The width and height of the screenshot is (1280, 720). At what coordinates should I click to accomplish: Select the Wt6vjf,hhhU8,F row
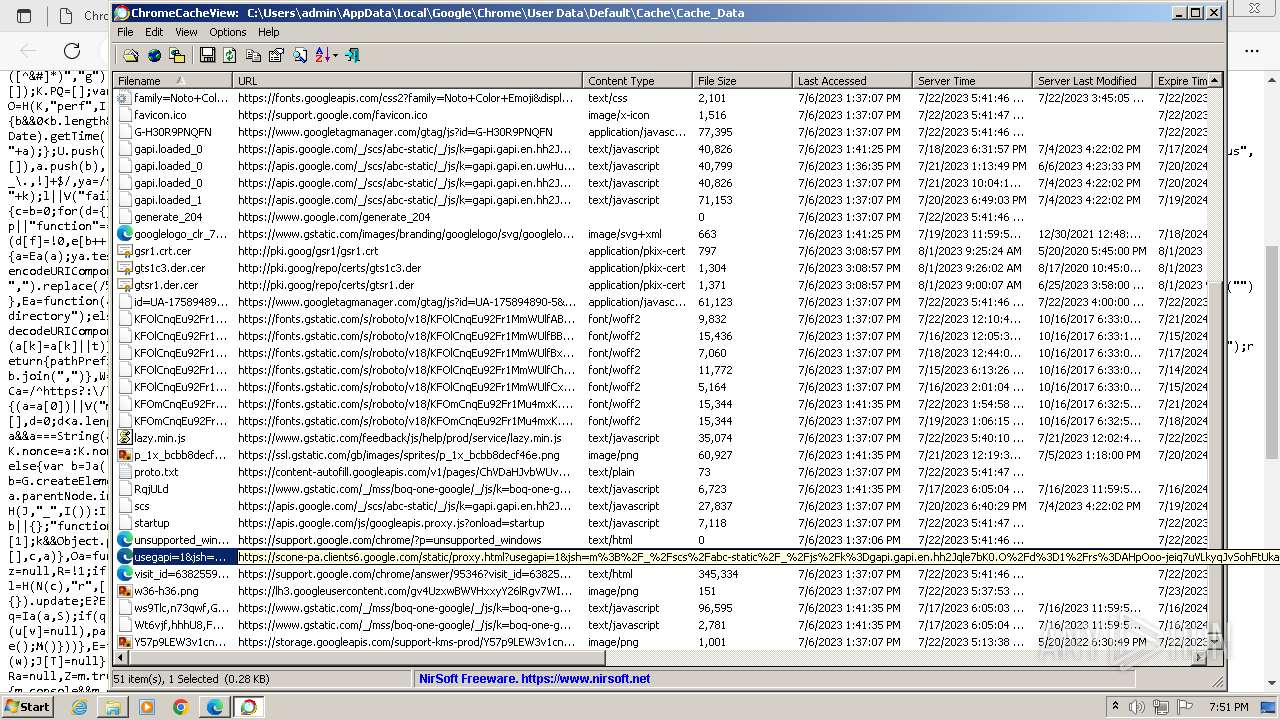pyautogui.click(x=661, y=625)
